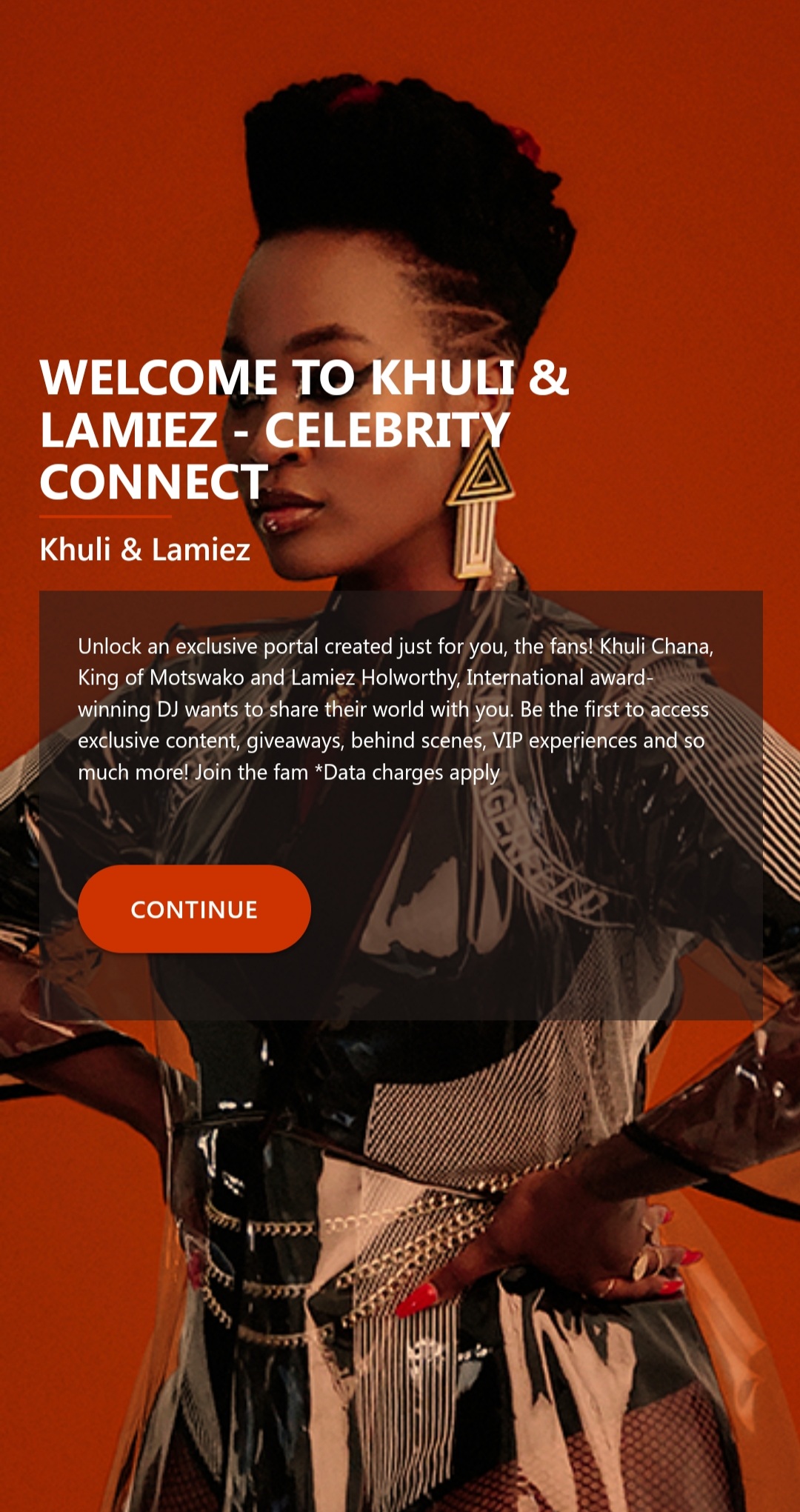Tap the orange CONTINUE button

coord(194,909)
